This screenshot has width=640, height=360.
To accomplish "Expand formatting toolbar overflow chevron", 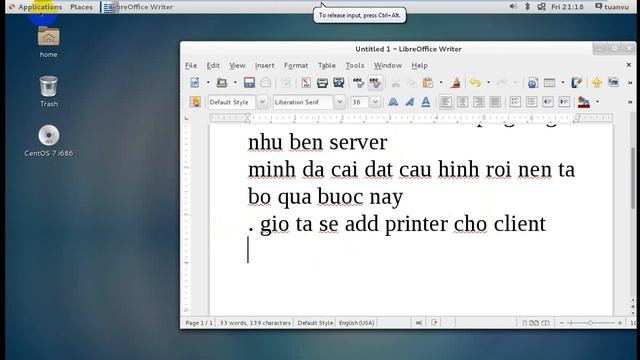I will click(630, 102).
